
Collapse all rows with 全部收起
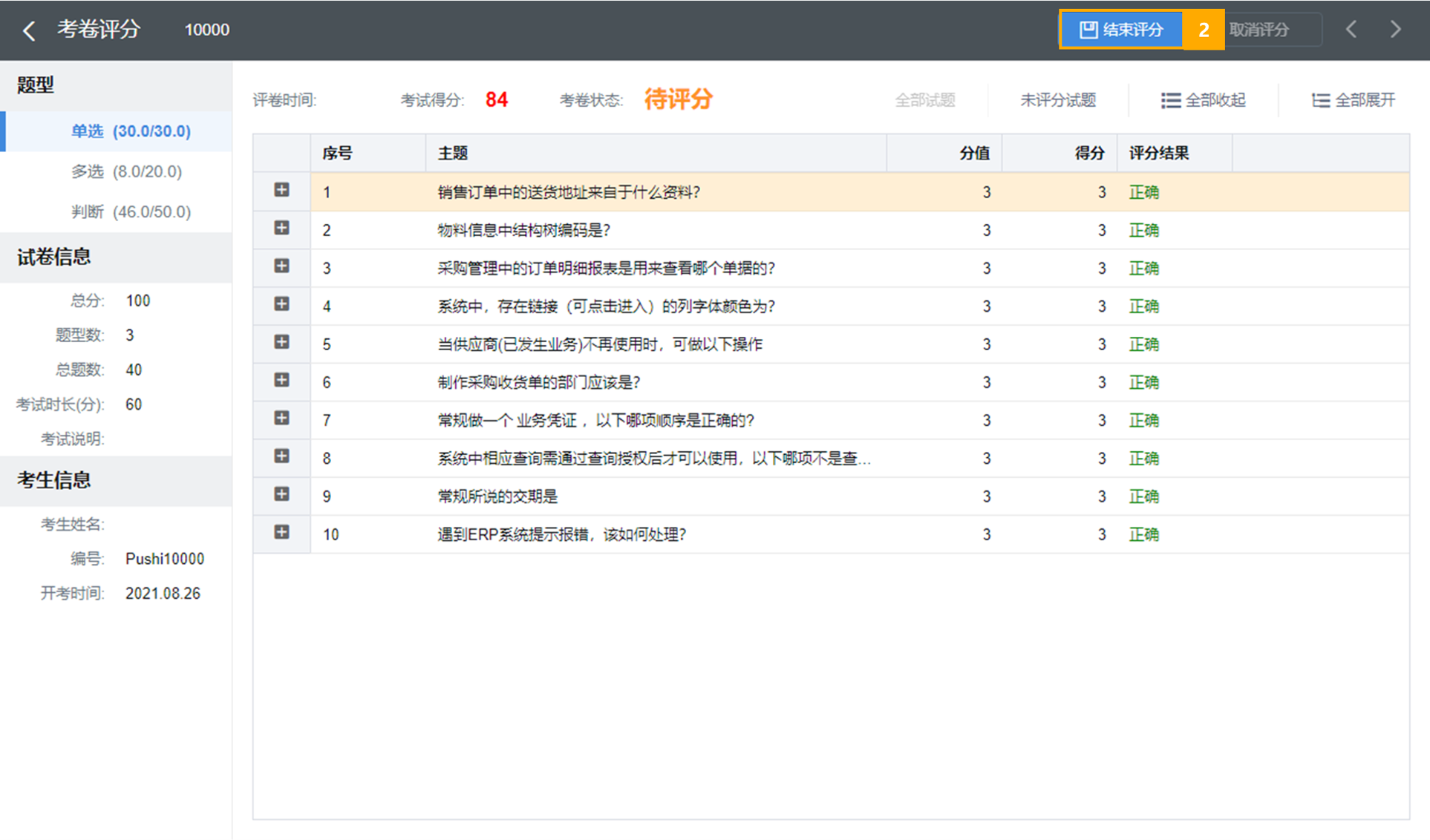coord(1204,100)
